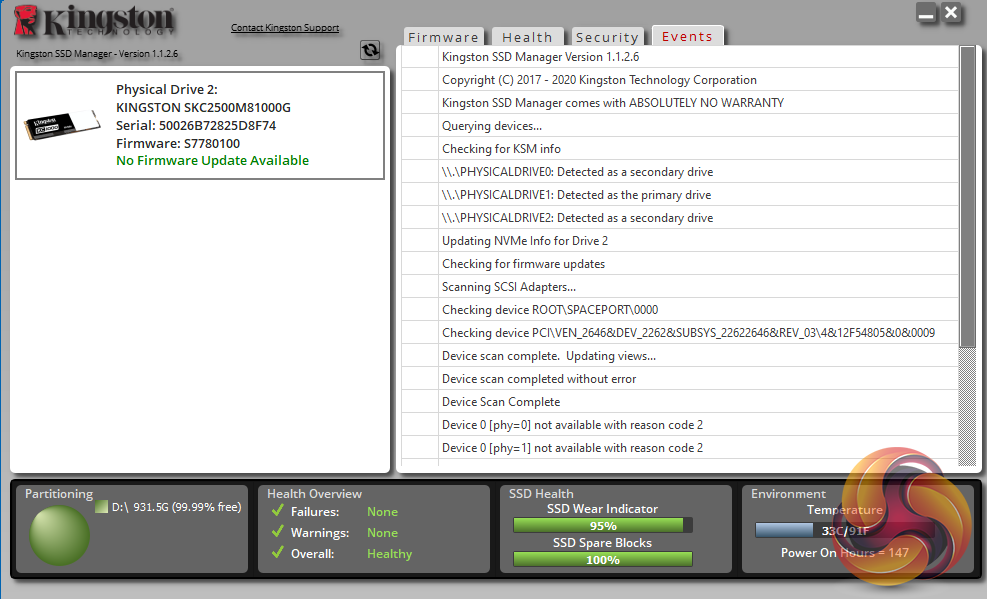987x599 pixels.
Task: Switch to the Health tab
Action: click(x=527, y=37)
